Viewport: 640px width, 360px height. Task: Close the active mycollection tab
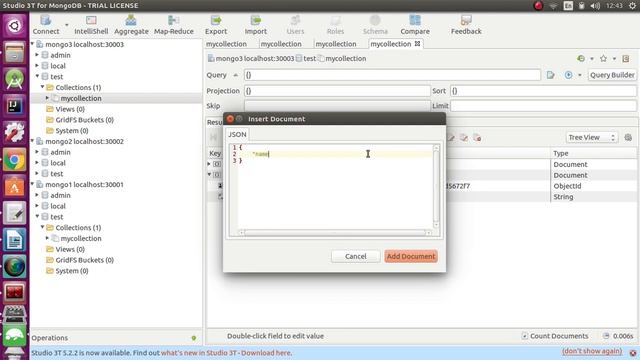[418, 44]
